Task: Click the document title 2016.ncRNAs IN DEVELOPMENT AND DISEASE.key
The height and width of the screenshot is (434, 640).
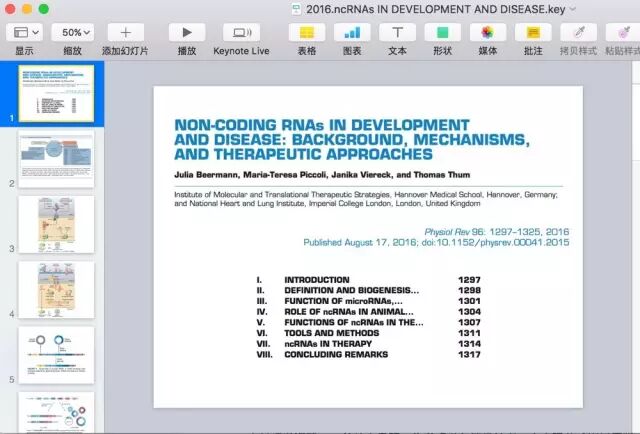Action: click(436, 9)
